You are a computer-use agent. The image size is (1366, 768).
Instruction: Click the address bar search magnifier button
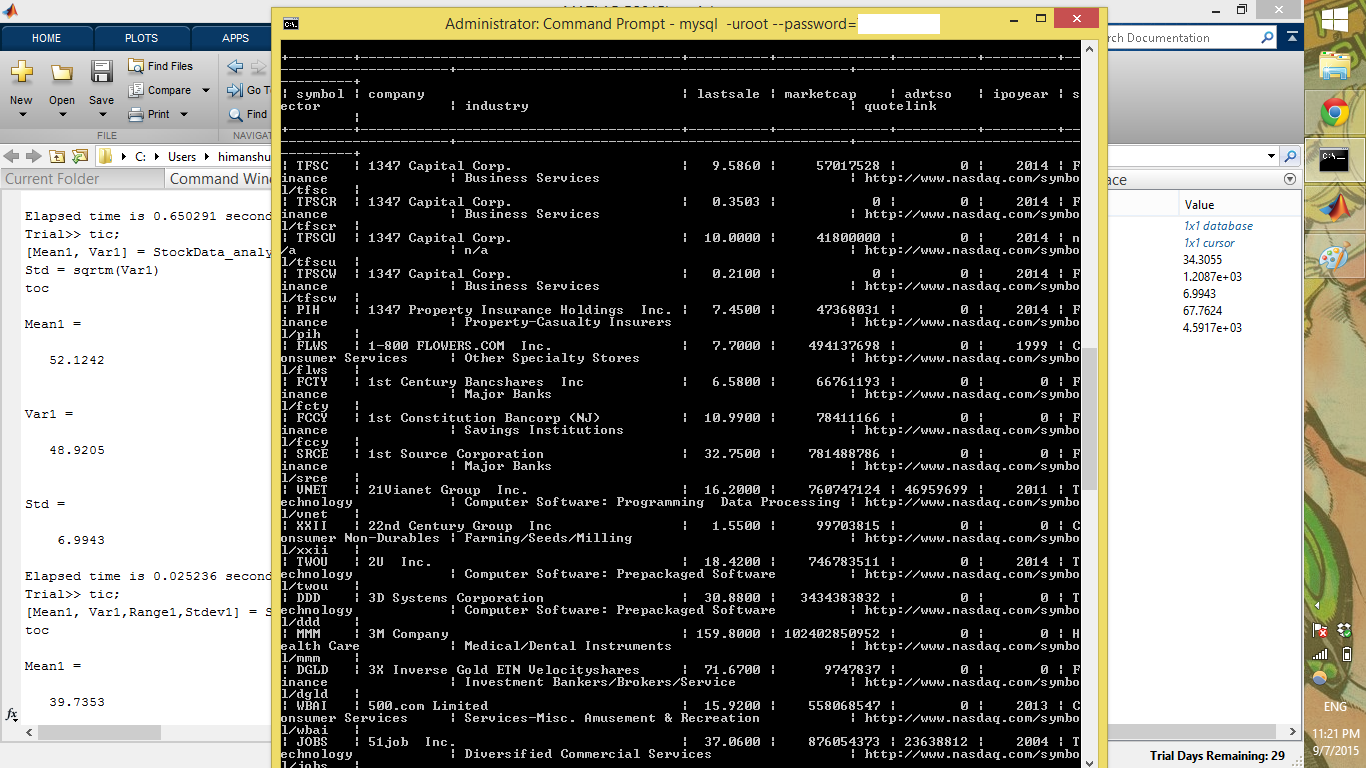tap(1290, 157)
